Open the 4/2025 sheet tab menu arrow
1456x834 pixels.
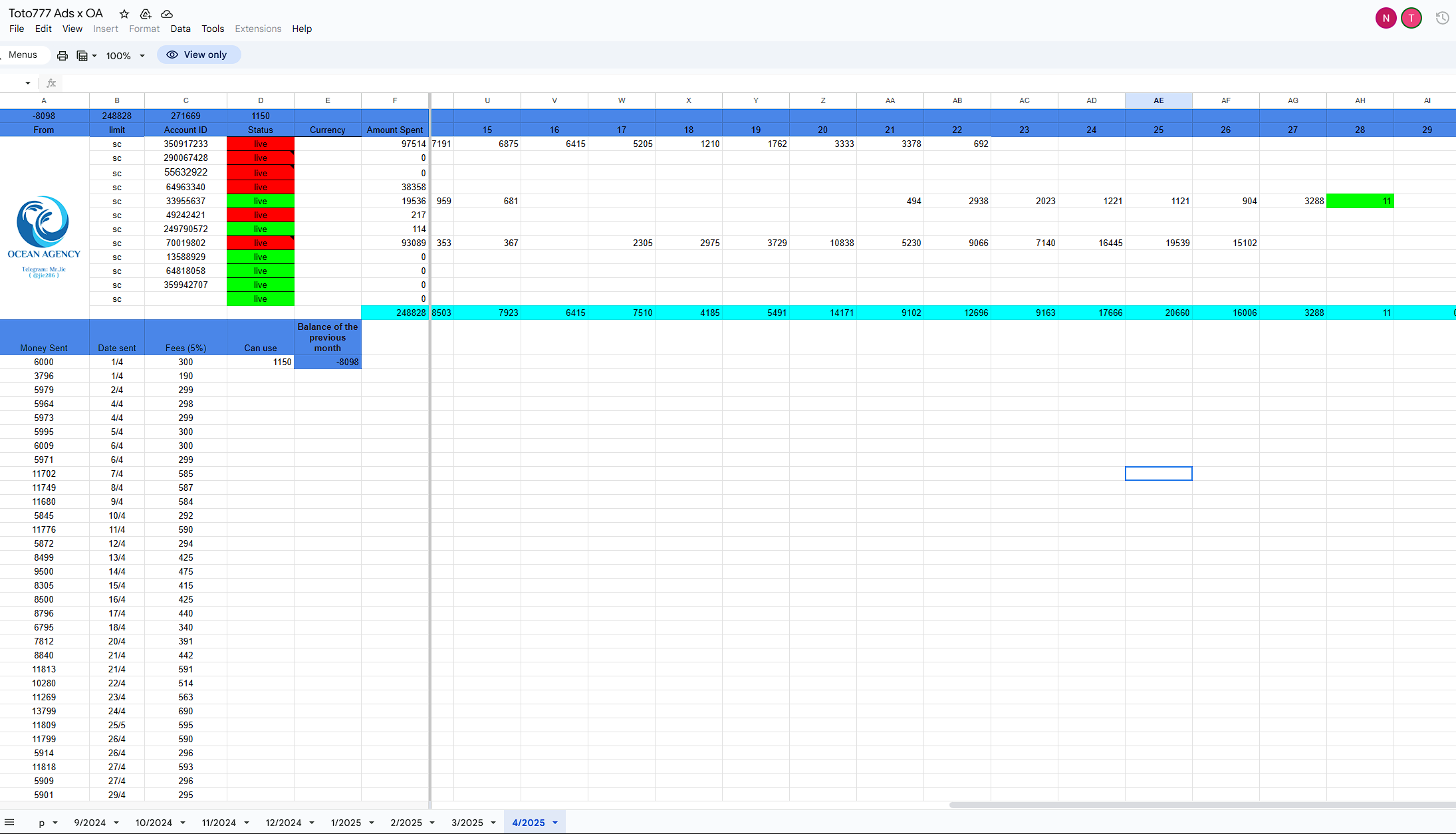point(555,823)
